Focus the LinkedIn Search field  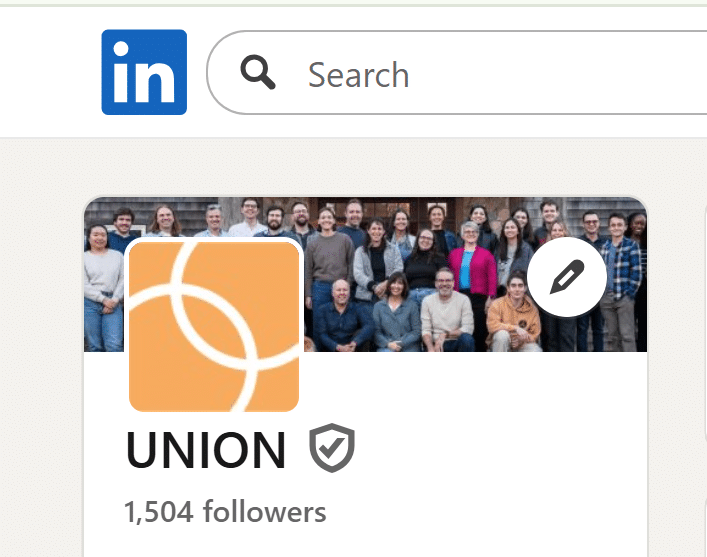point(456,72)
